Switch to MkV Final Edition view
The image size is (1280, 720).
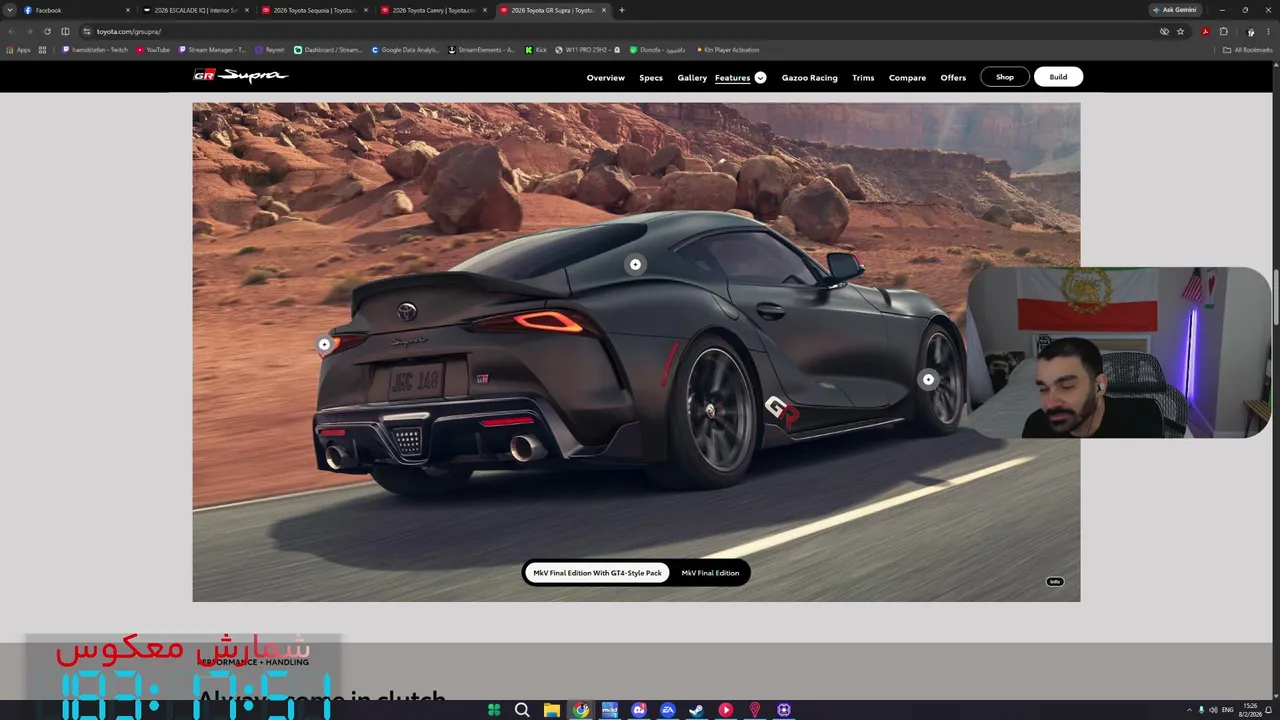(710, 573)
